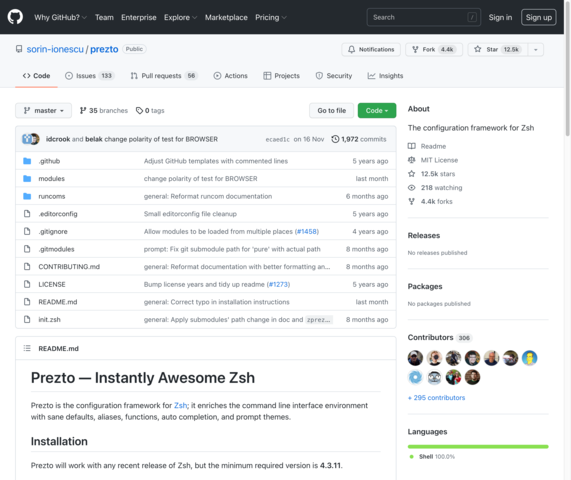Open the Insights tab
Viewport: 571px width, 480px height.
385,76
